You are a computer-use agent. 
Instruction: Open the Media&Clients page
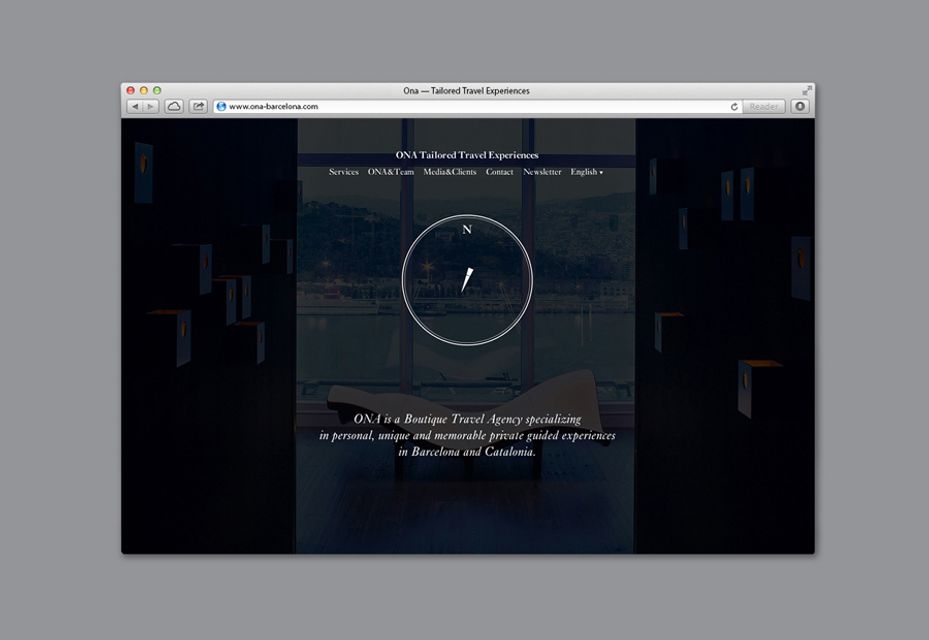[x=450, y=172]
